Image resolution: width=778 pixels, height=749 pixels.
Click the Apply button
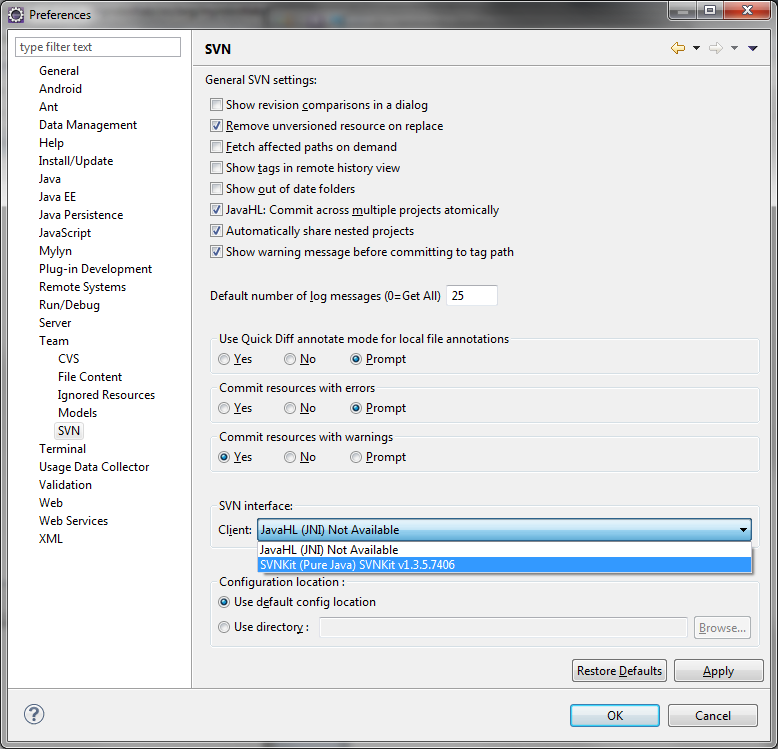pyautogui.click(x=718, y=671)
